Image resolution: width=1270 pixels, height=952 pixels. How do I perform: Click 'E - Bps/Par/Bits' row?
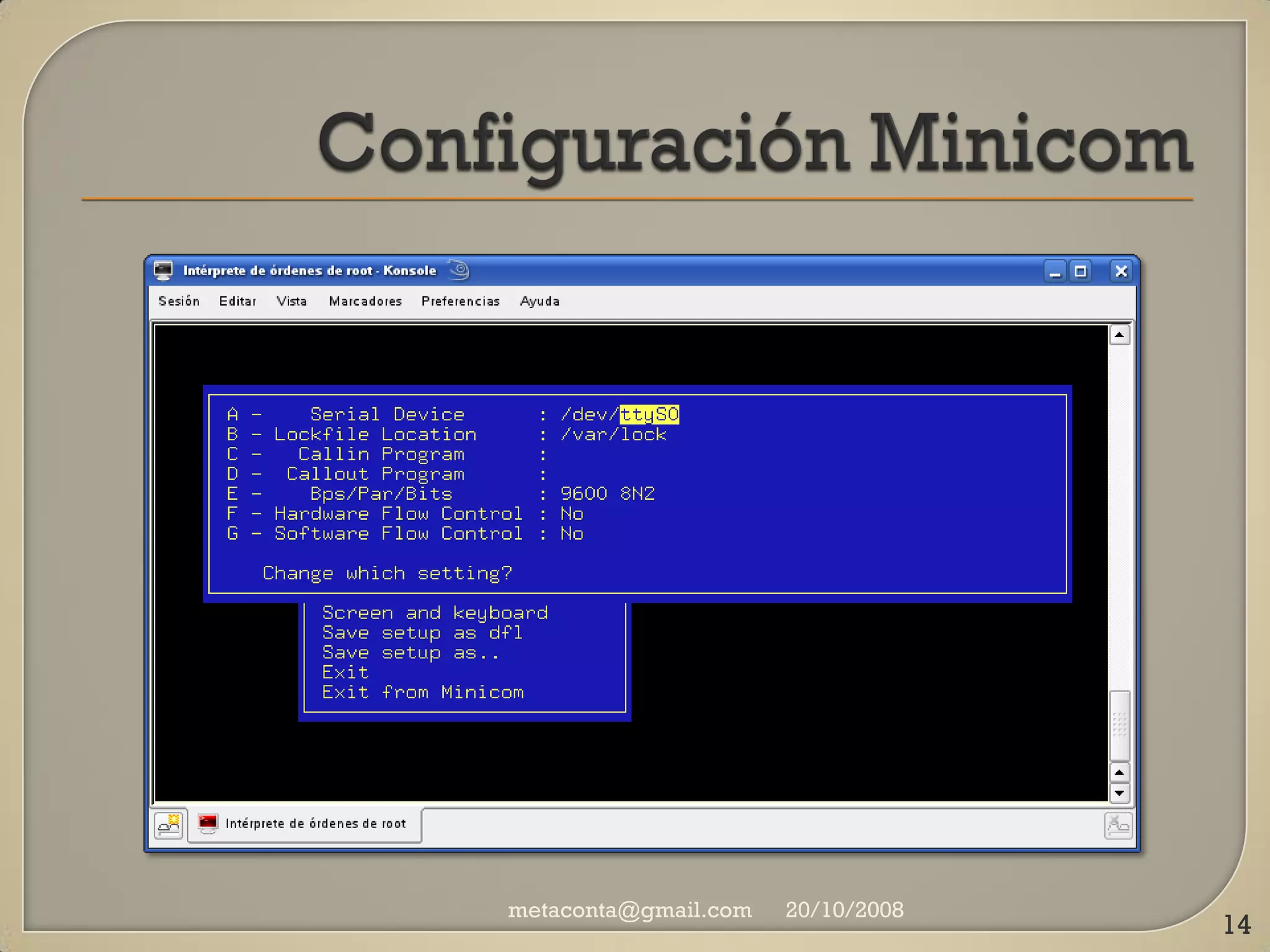[441, 493]
